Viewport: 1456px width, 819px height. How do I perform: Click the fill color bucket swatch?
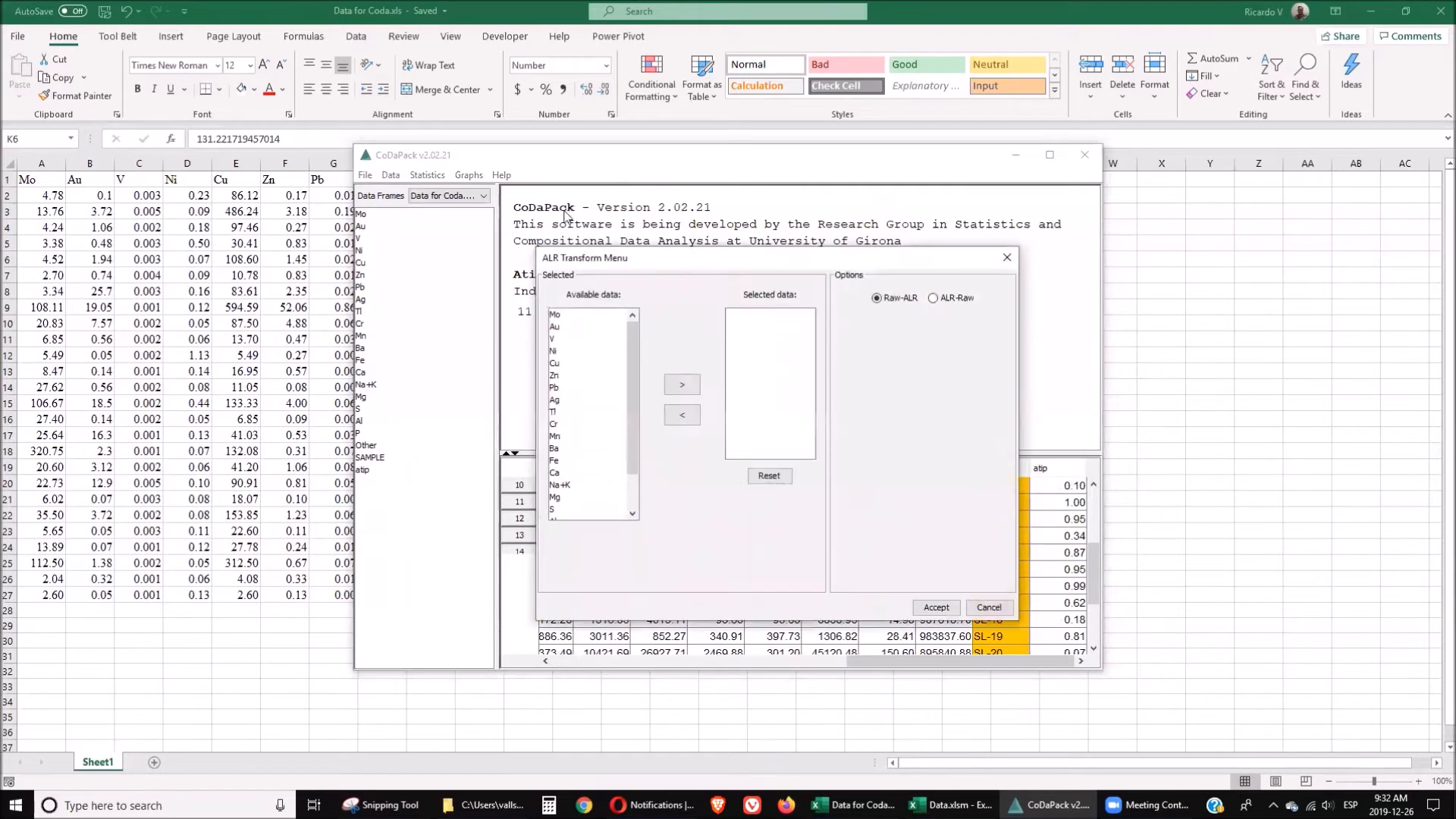coord(241,89)
